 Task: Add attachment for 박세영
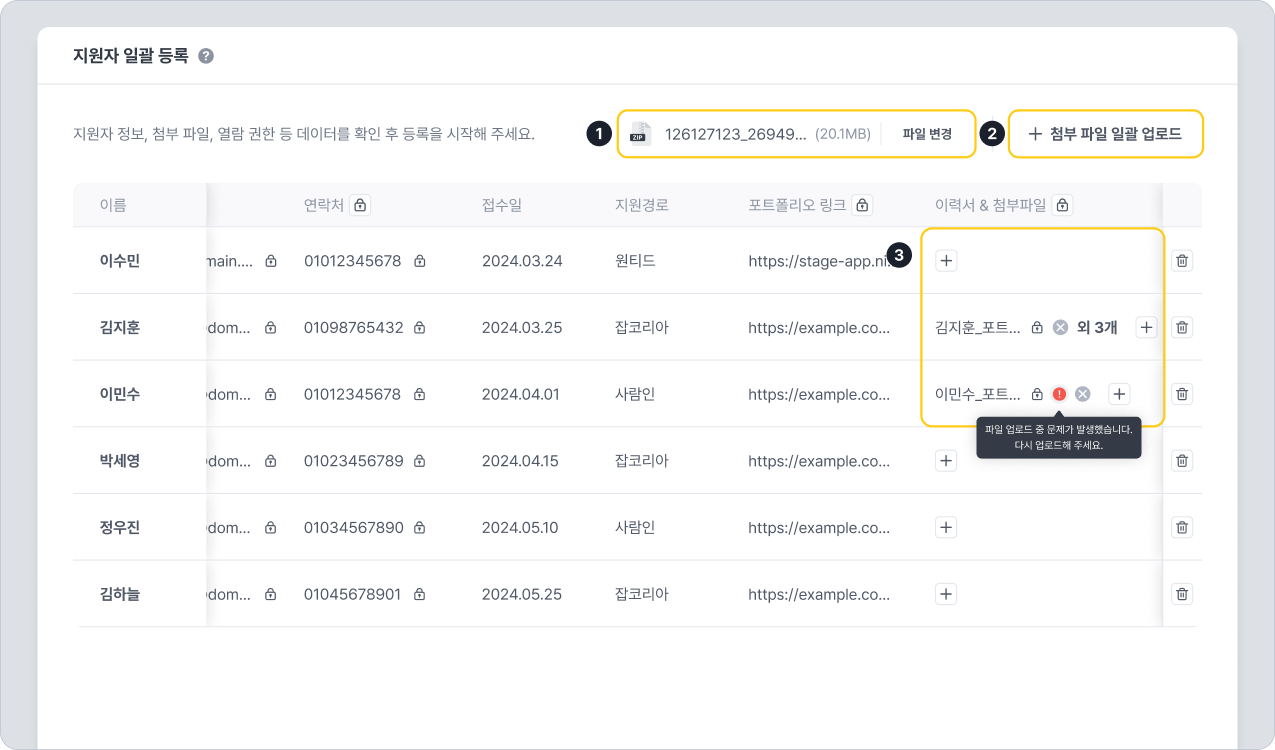pos(946,461)
